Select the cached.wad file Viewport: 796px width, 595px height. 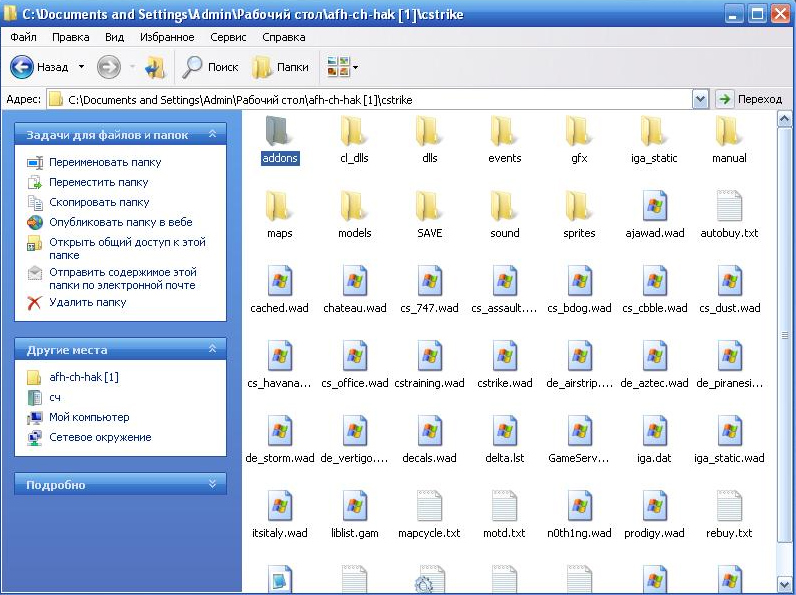point(279,288)
